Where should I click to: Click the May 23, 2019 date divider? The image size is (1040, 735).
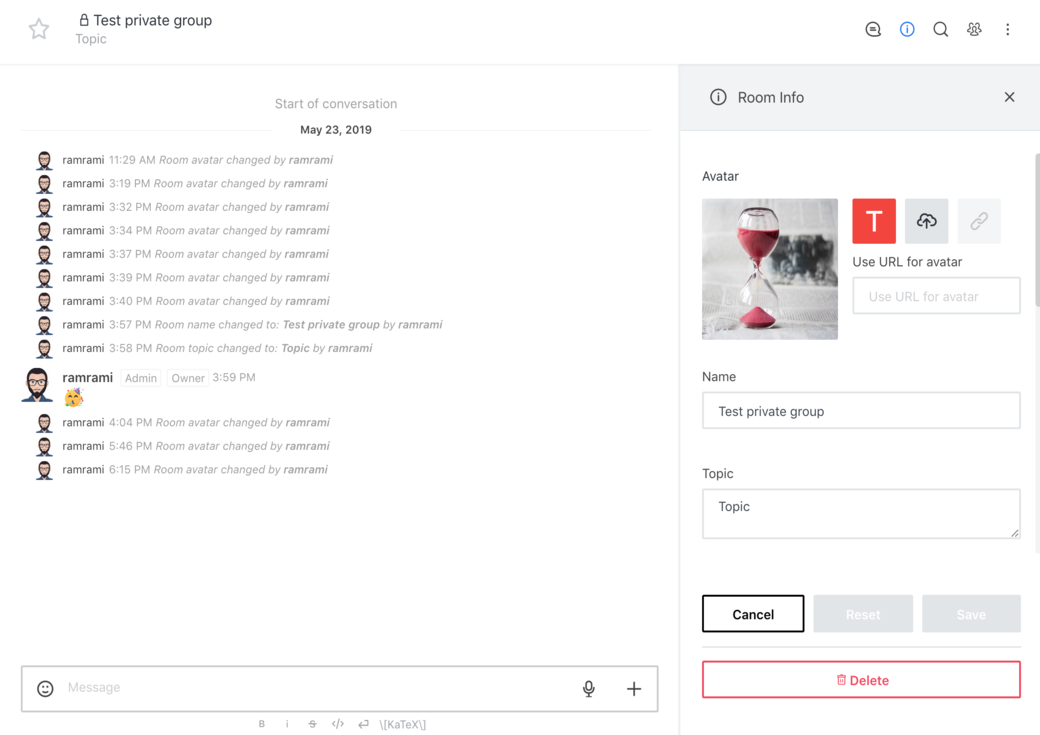pos(336,130)
